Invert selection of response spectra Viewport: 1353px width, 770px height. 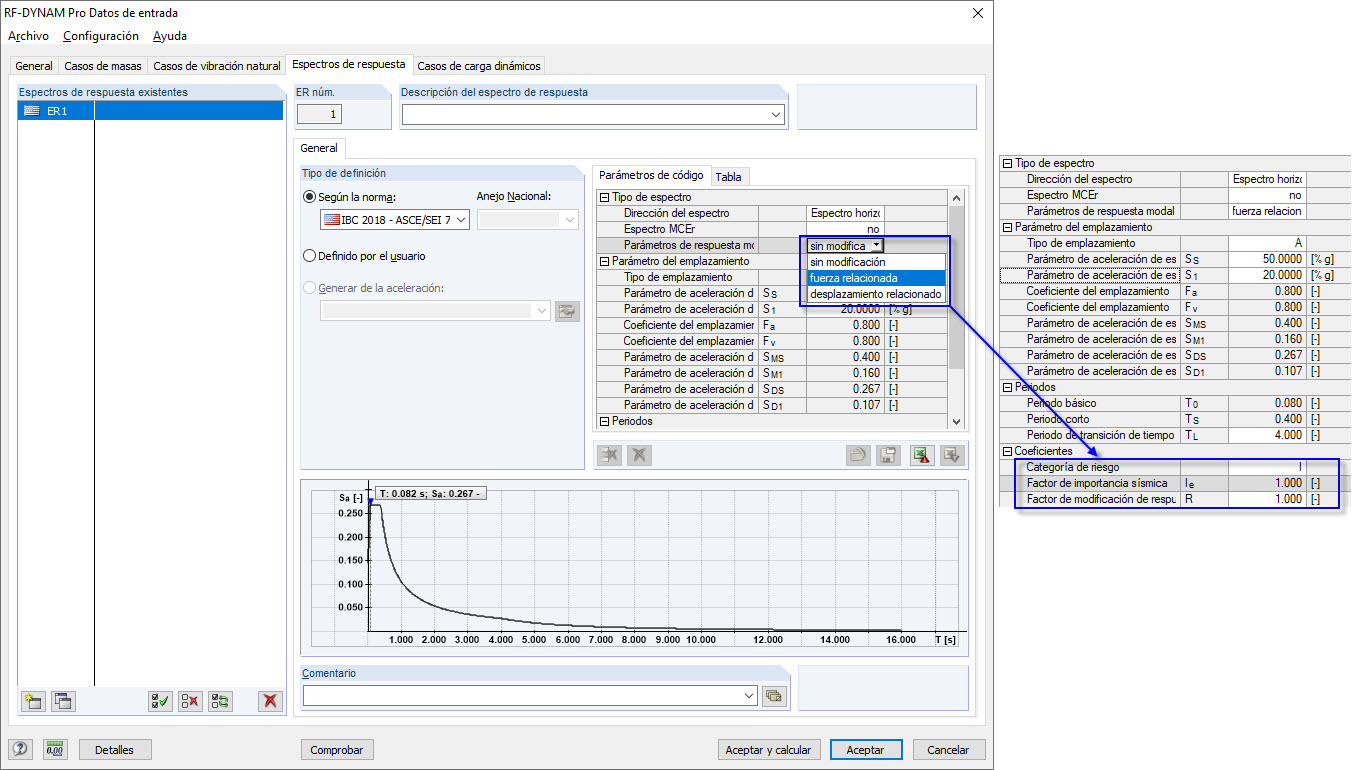coord(220,701)
